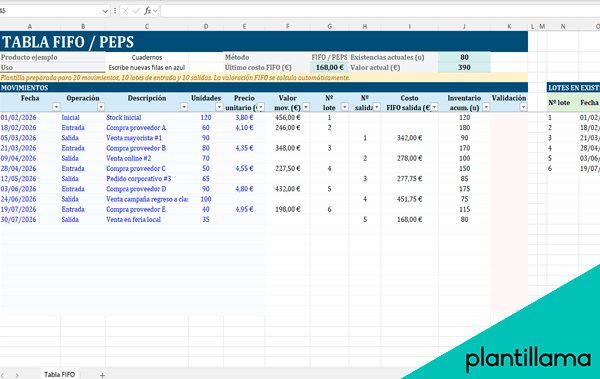Viewport: 600px width, 379px height.
Task: Open the Operación column filter dropdown
Action: coord(101,107)
